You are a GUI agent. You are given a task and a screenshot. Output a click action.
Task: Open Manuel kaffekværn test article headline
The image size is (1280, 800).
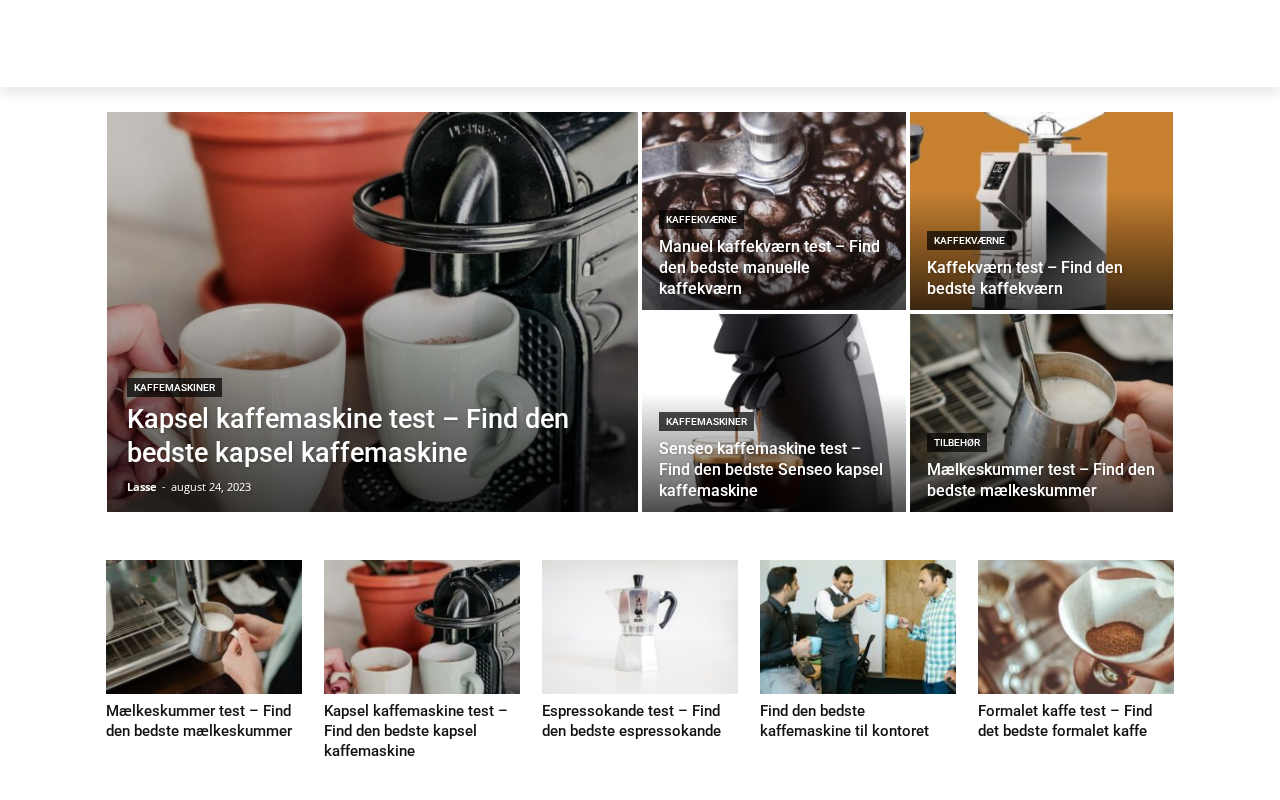[x=769, y=268]
